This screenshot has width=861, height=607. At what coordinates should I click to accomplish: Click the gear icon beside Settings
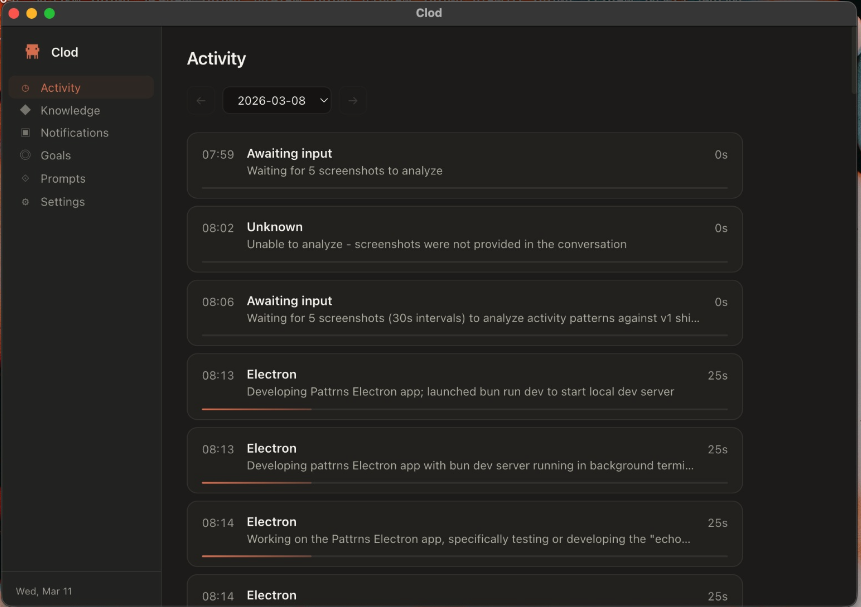coord(25,202)
